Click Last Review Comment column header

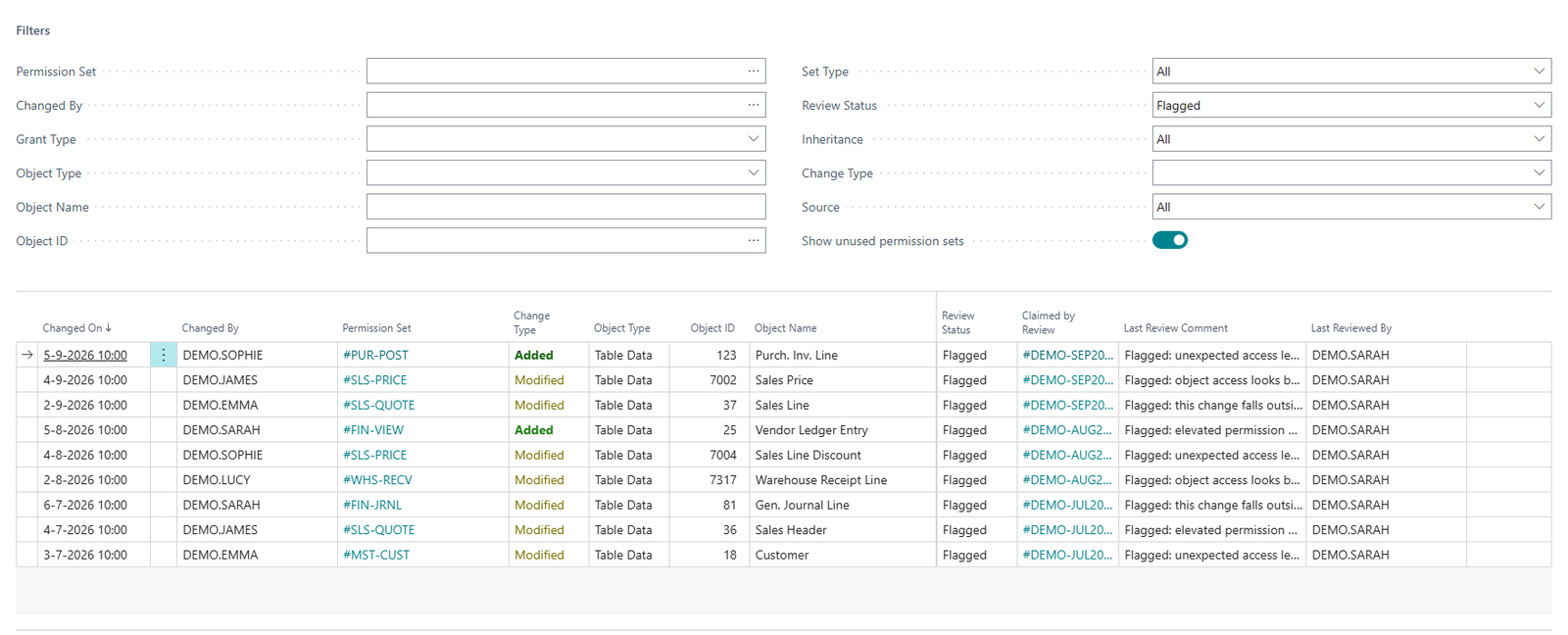1175,328
